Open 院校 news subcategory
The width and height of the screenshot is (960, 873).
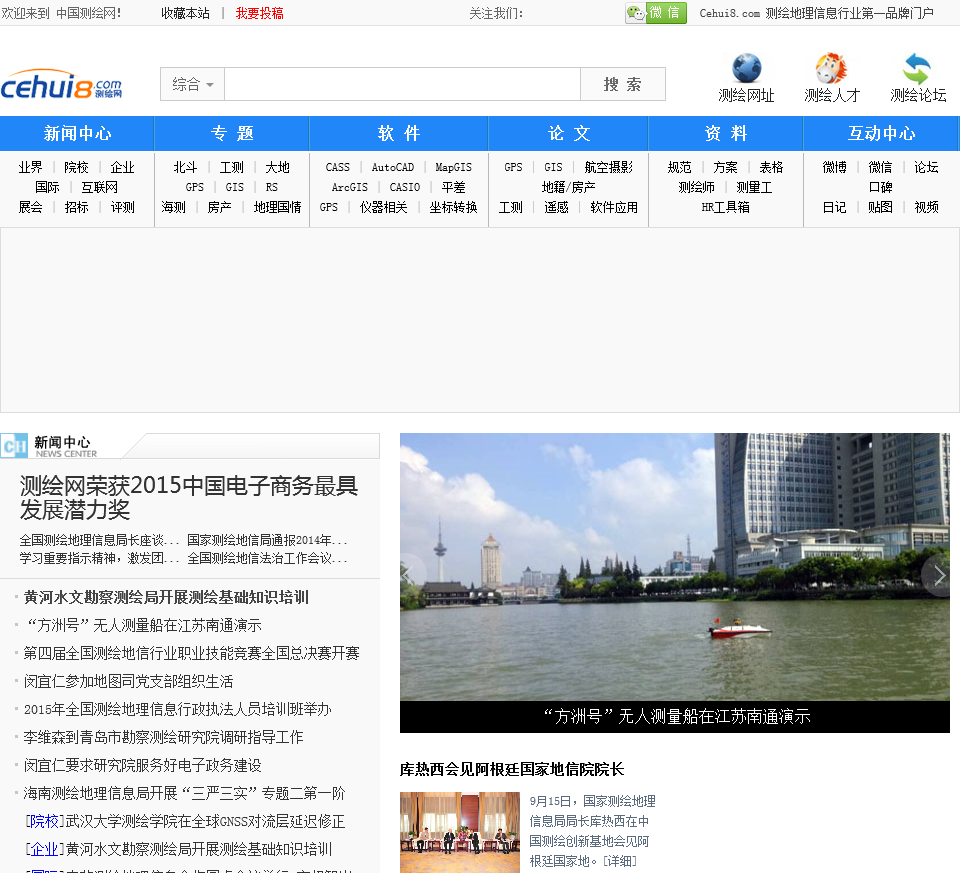coord(77,167)
